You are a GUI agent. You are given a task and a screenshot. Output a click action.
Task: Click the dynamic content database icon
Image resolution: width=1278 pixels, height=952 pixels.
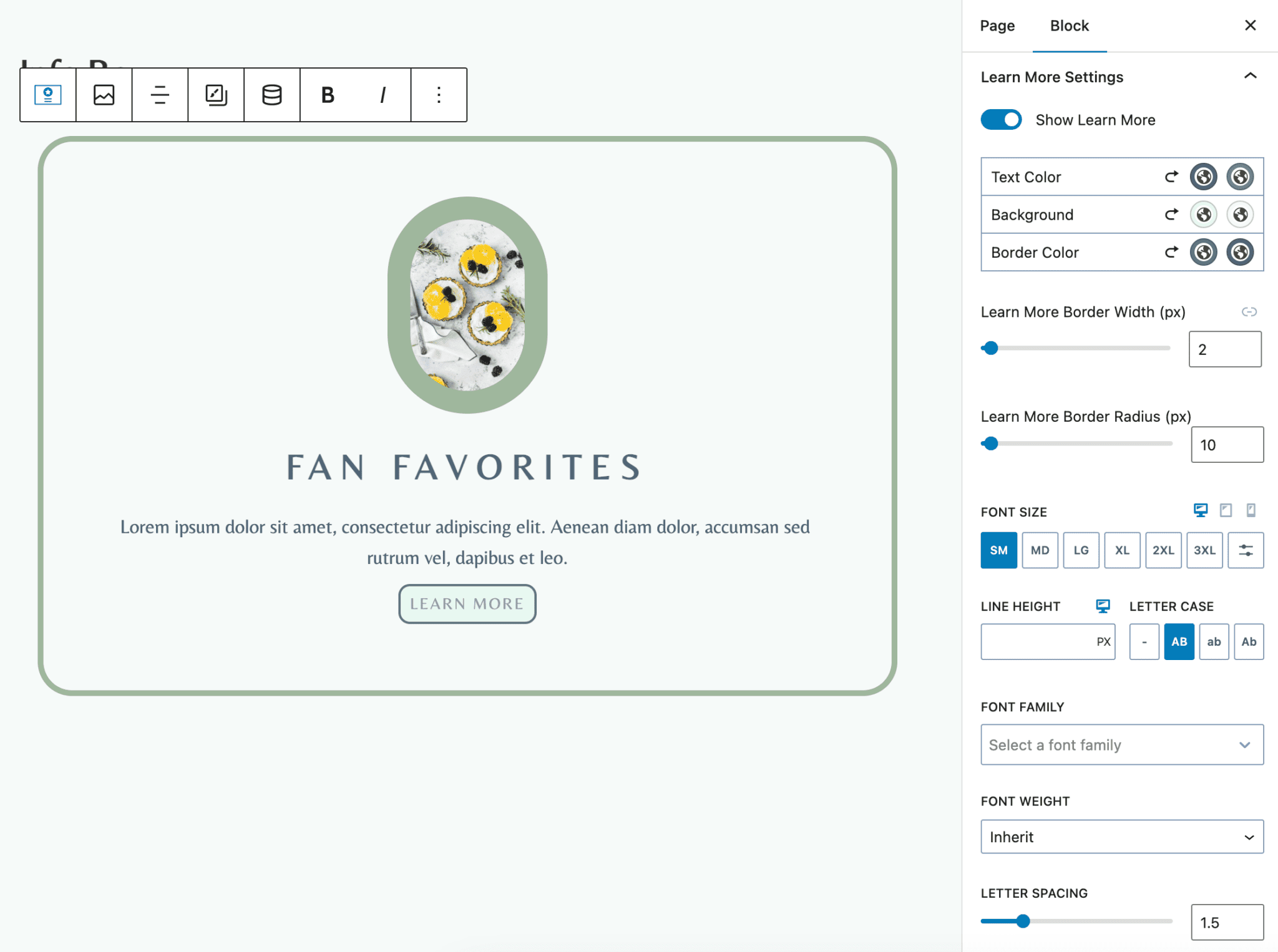pos(271,95)
